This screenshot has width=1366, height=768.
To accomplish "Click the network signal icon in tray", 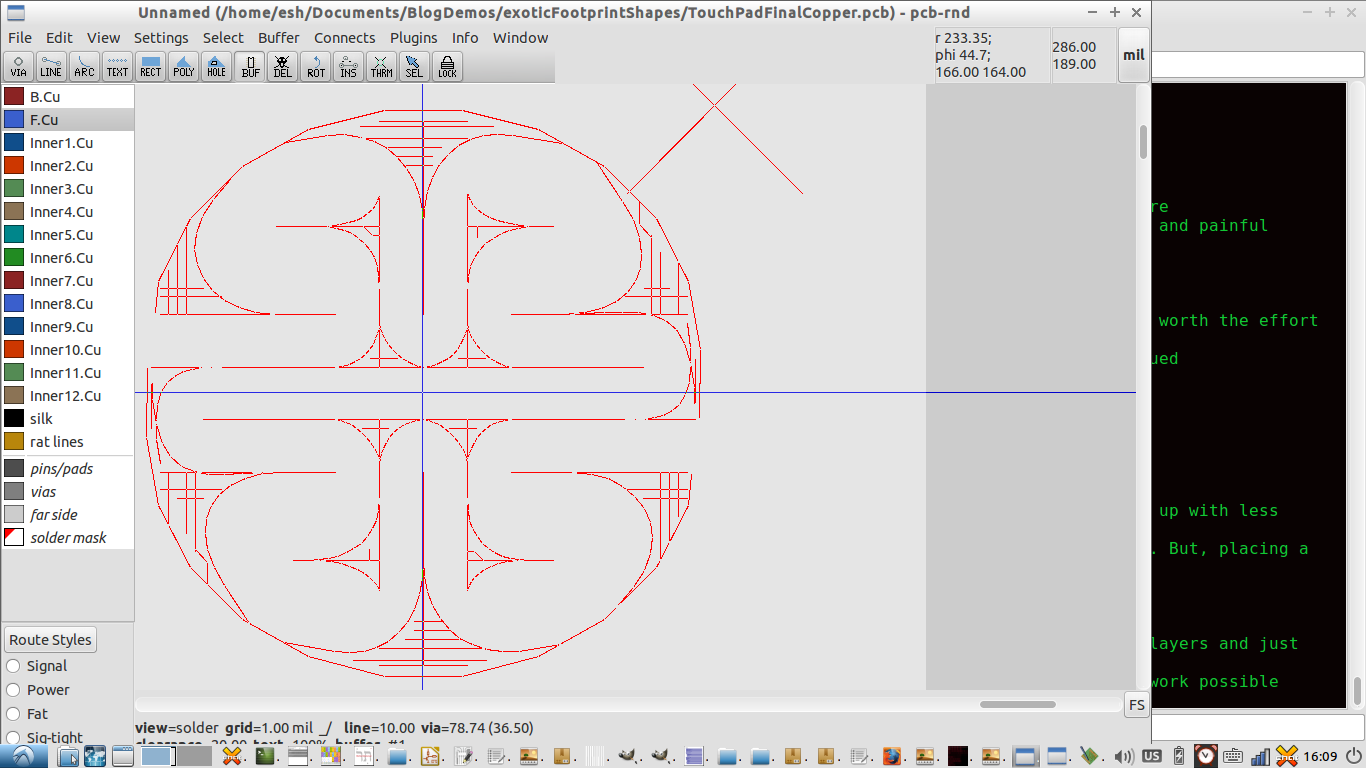I will [1260, 756].
